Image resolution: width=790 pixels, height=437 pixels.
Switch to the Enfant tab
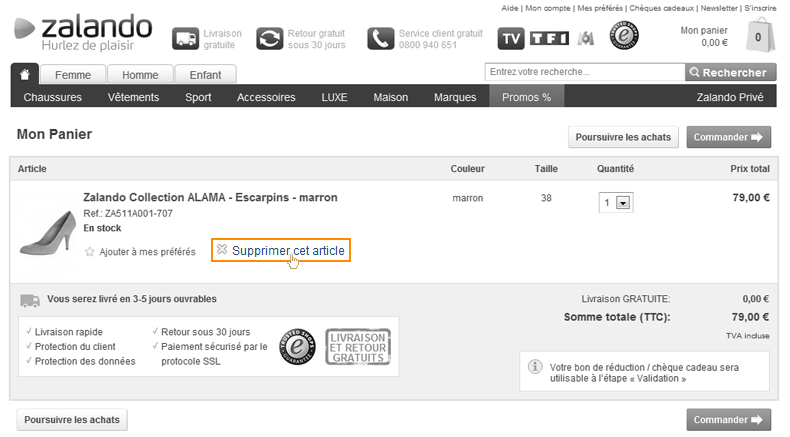click(205, 75)
